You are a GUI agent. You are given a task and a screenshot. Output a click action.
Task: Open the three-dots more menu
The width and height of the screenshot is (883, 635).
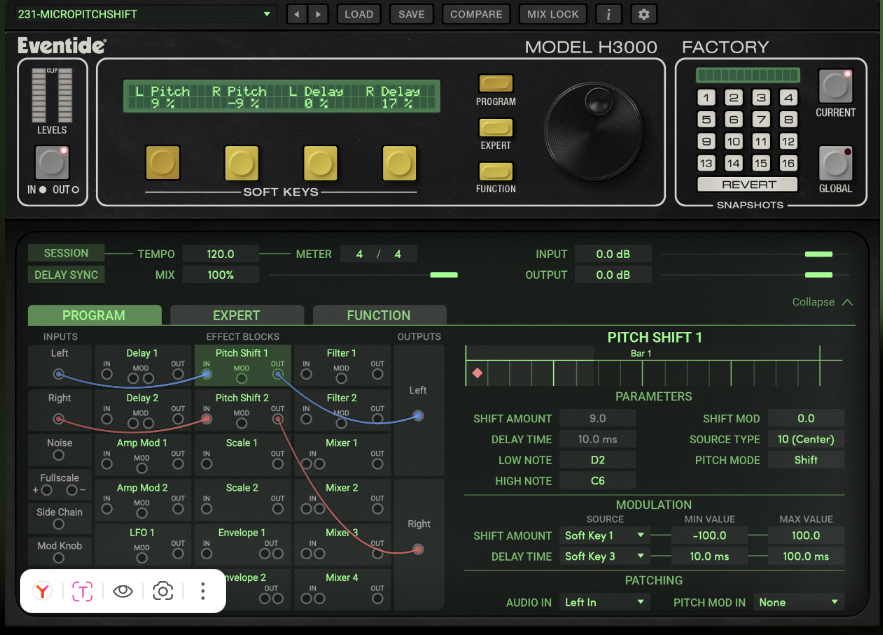(203, 591)
